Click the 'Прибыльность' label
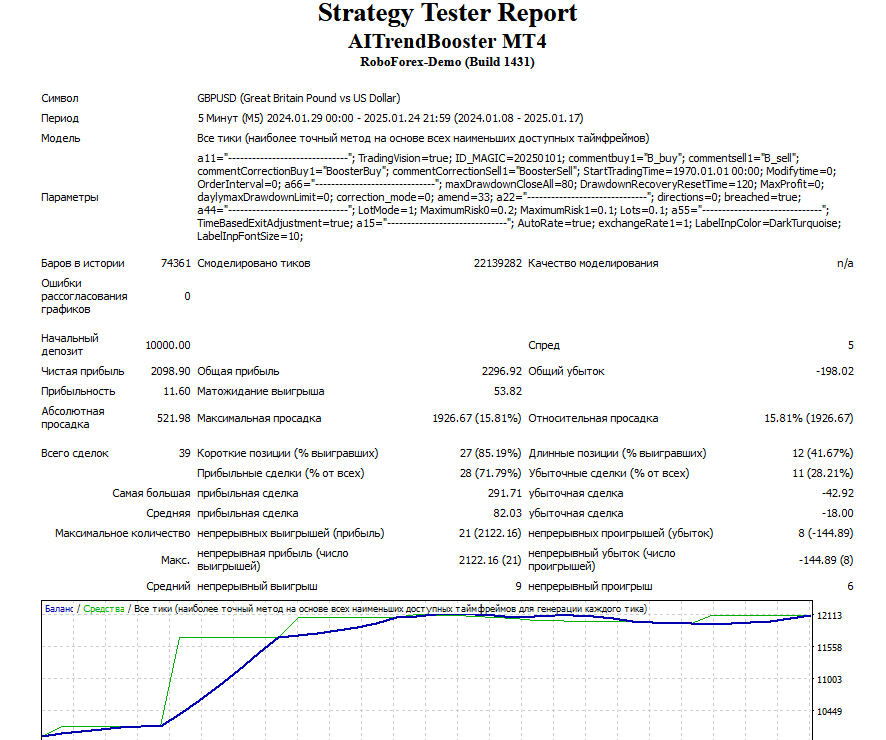886x740 pixels. tap(78, 391)
